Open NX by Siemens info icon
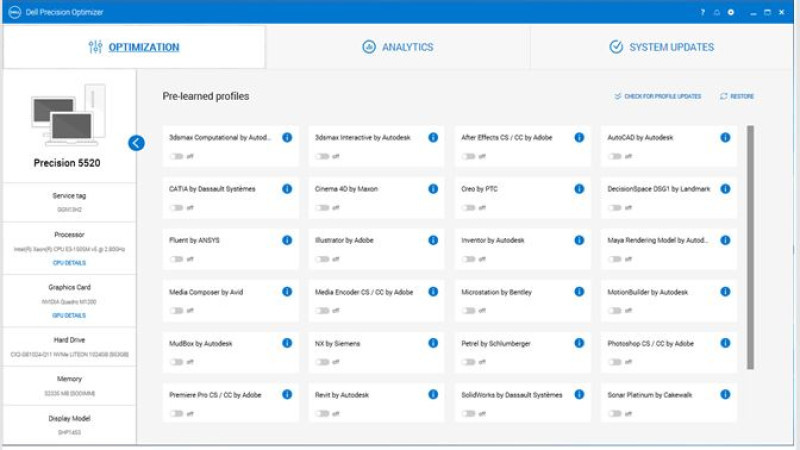The width and height of the screenshot is (800, 450). (x=433, y=343)
